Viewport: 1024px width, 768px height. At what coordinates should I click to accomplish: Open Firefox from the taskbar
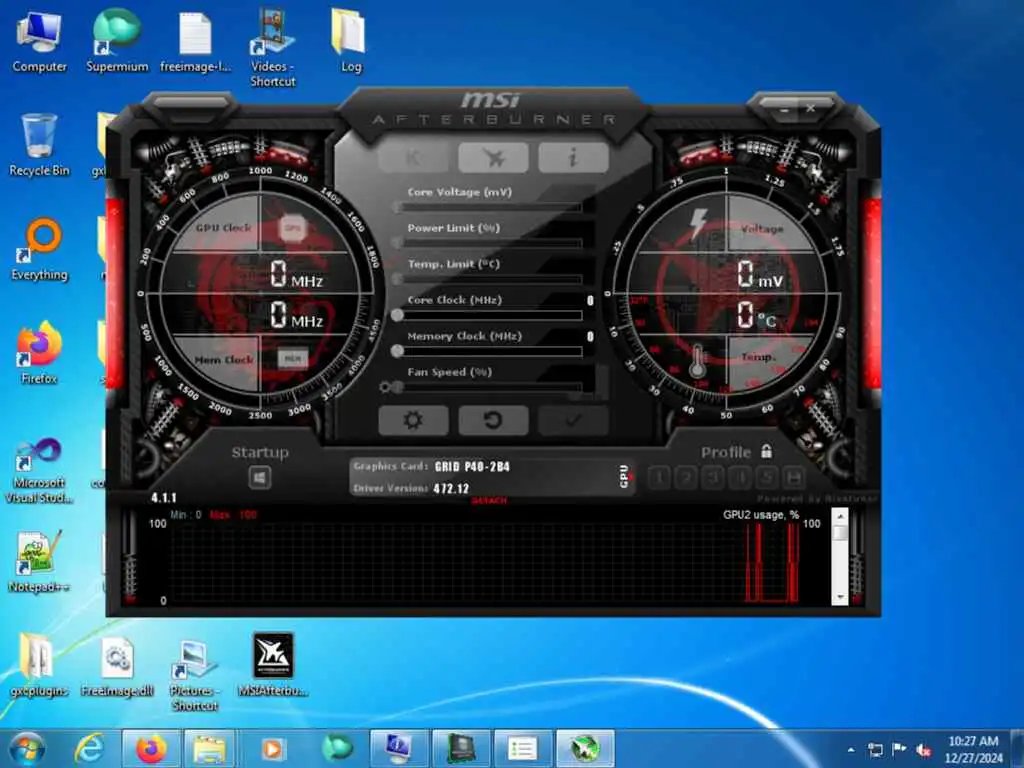point(150,748)
